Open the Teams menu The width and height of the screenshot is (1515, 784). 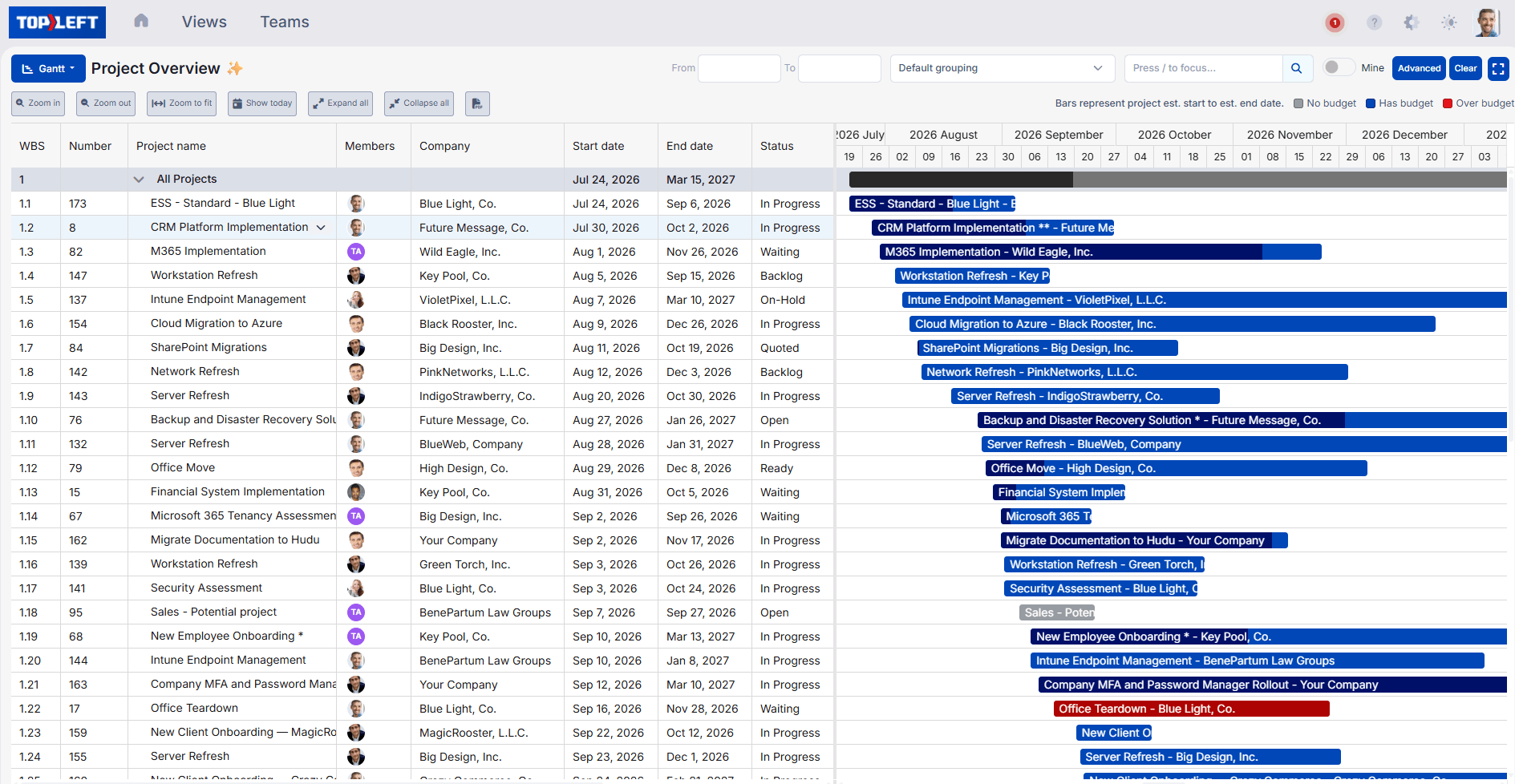[285, 22]
